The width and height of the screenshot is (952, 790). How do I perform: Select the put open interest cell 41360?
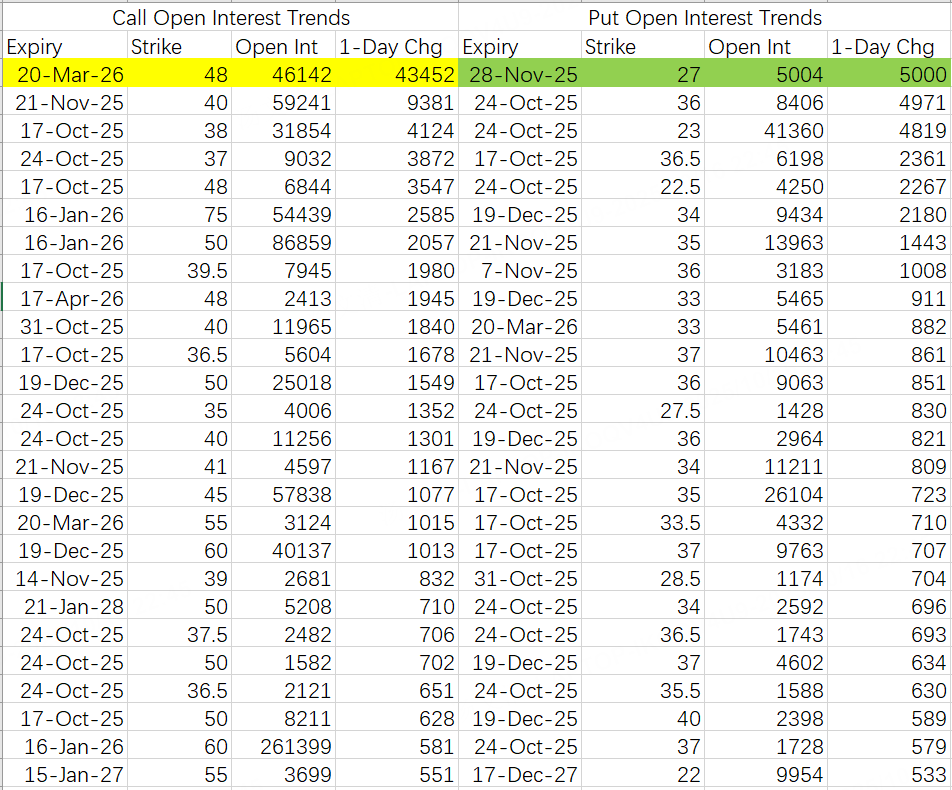point(765,131)
